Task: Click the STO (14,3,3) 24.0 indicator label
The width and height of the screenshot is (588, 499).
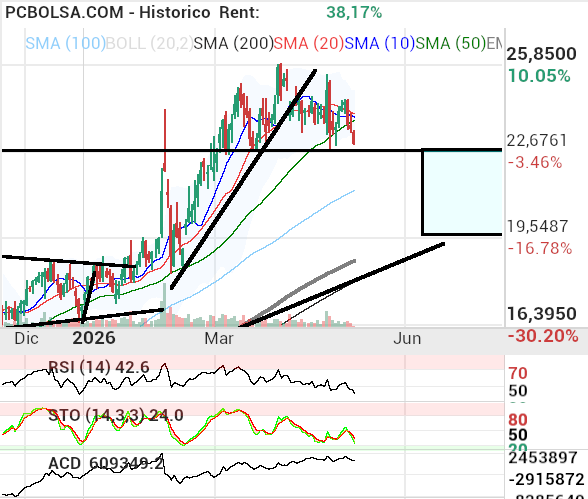Action: click(116, 415)
